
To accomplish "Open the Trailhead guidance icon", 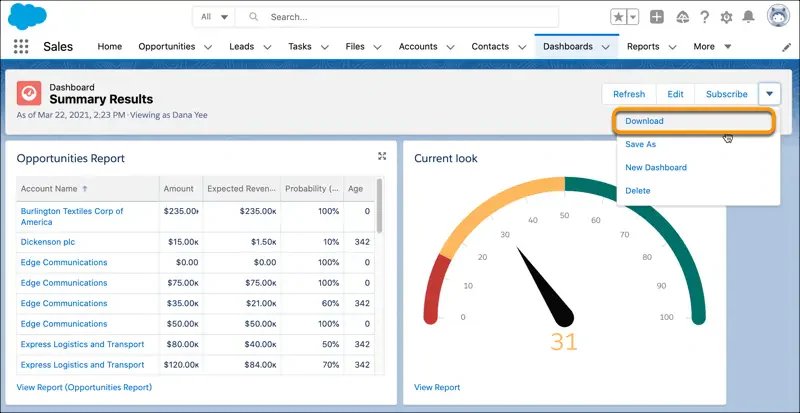I will point(682,17).
